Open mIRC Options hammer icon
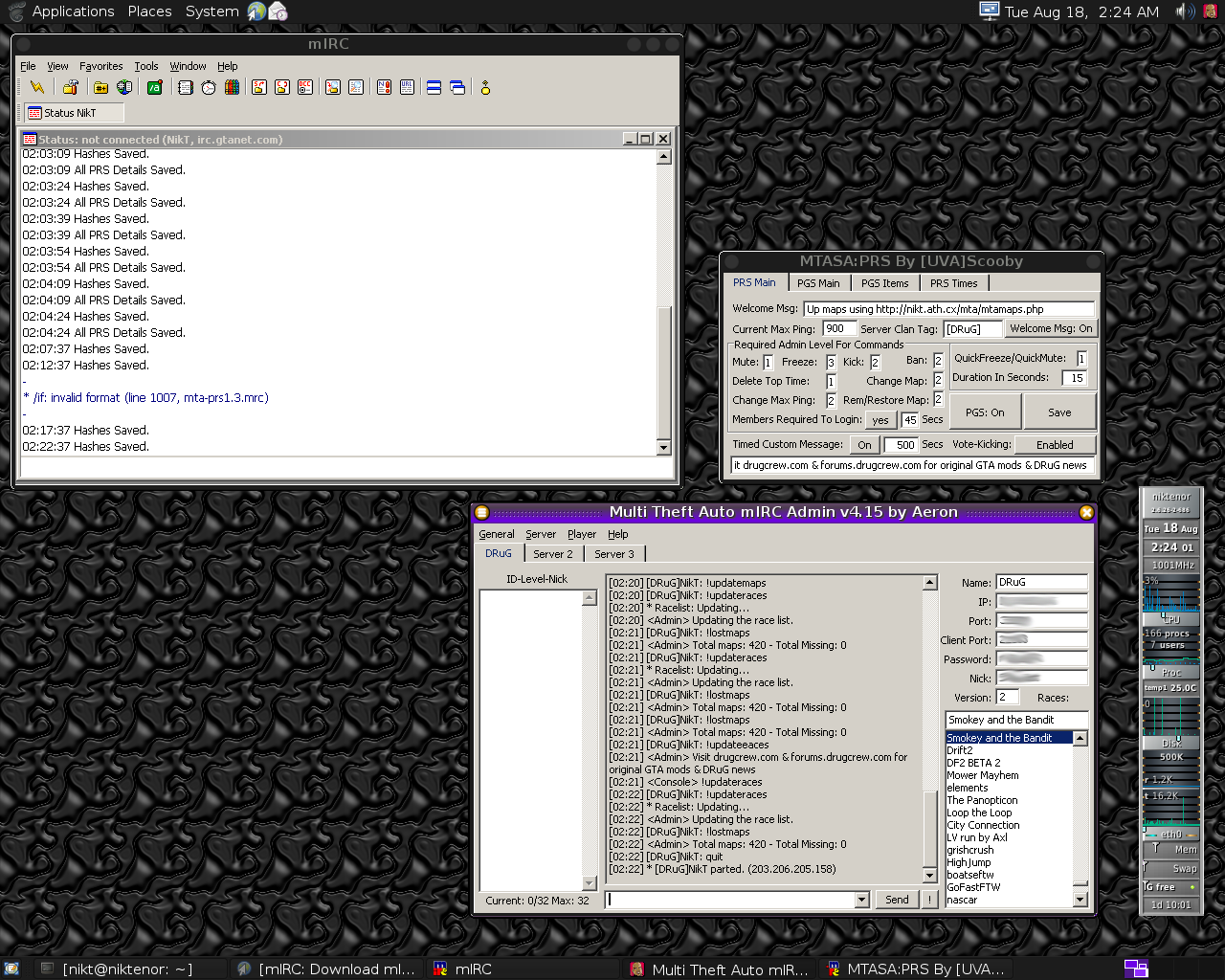The width and height of the screenshot is (1225, 980). click(x=70, y=88)
